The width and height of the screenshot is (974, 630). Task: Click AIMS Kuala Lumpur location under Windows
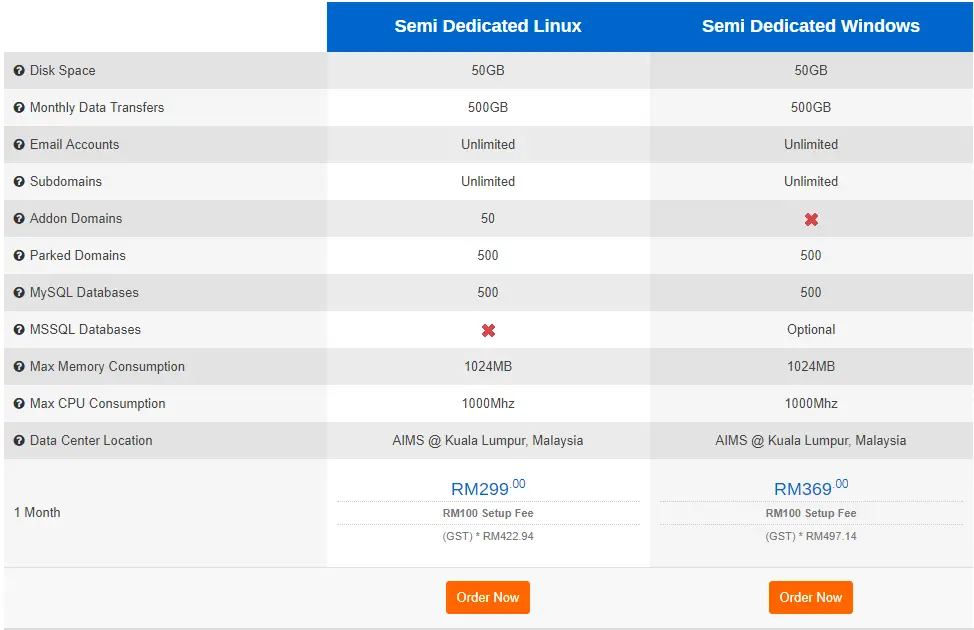(x=811, y=441)
